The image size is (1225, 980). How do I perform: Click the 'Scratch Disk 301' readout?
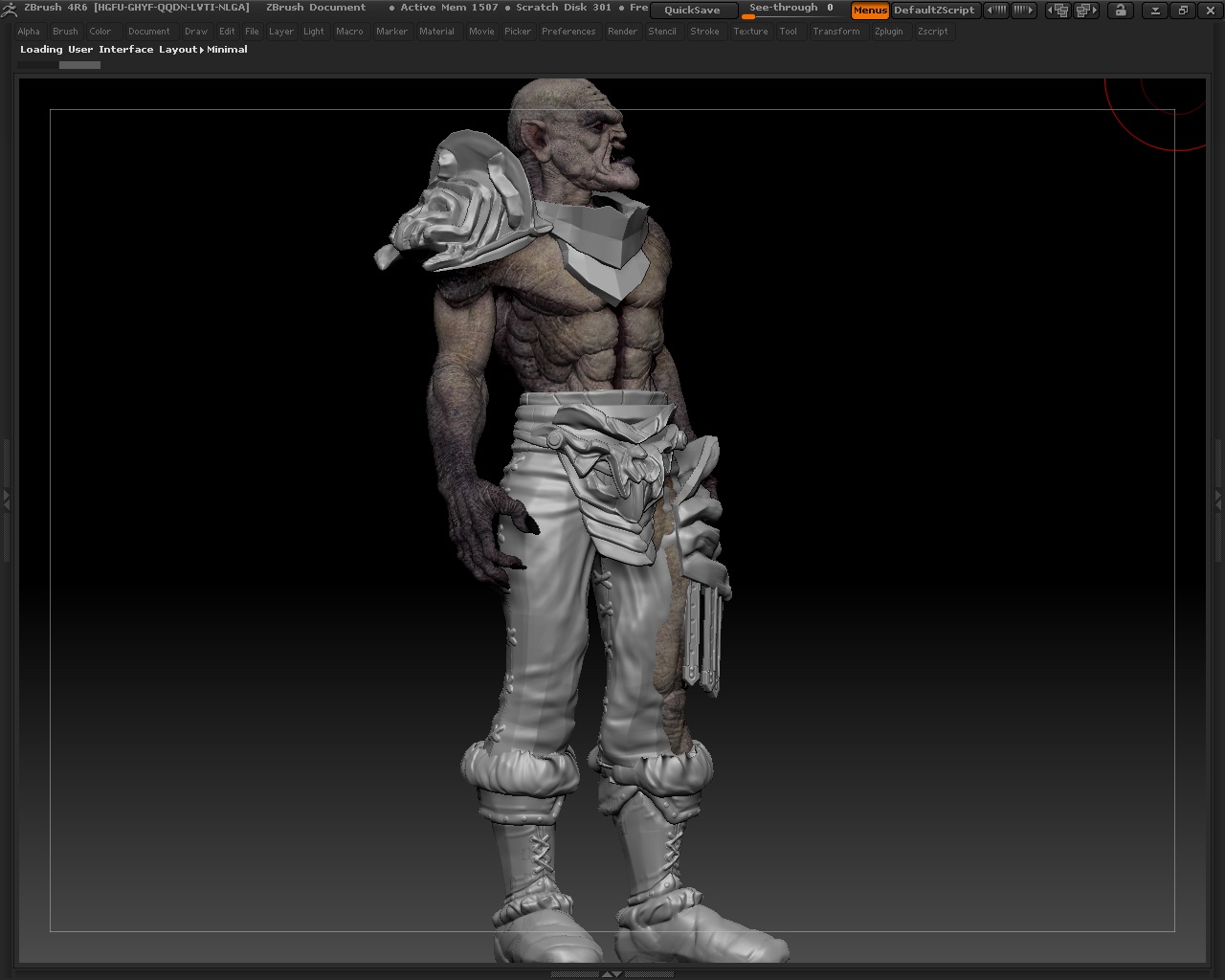[563, 8]
